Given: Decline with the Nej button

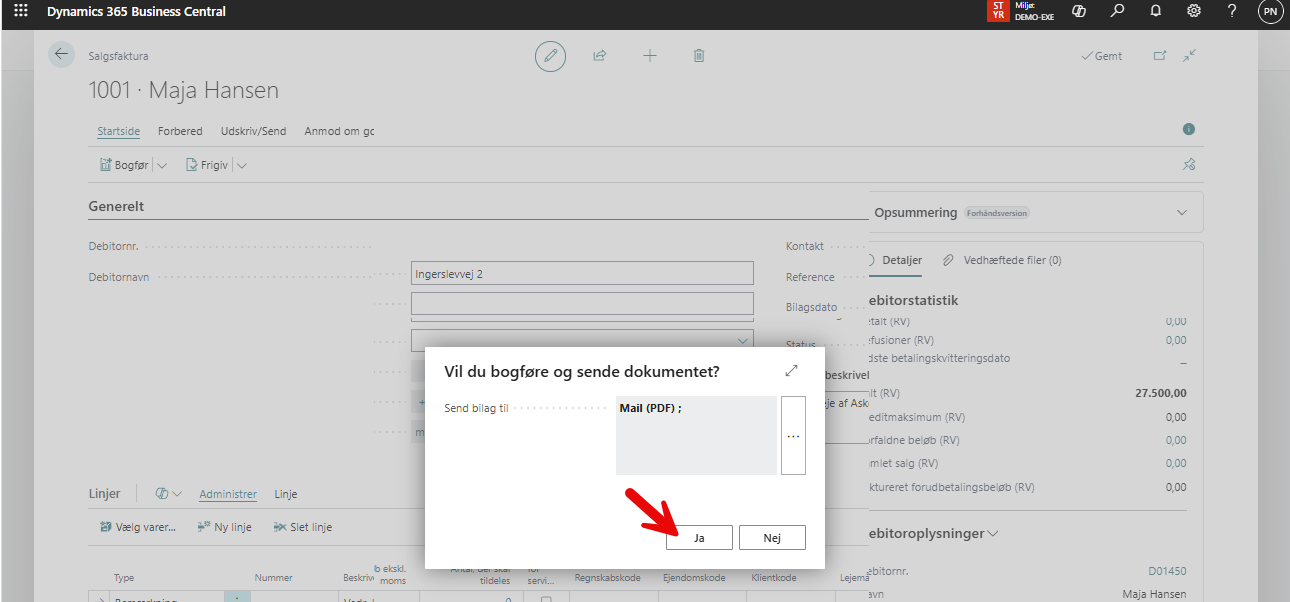Looking at the screenshot, I should click(772, 537).
